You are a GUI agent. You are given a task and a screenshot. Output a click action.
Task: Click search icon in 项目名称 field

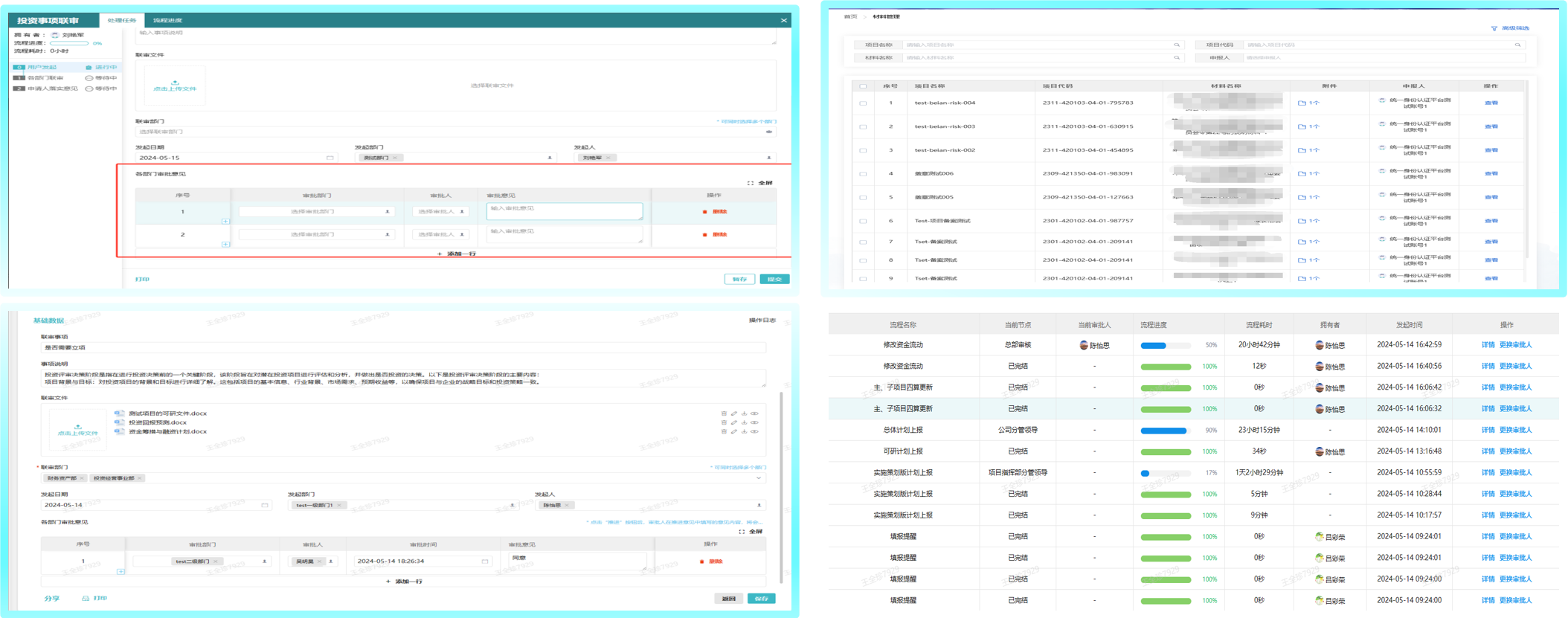pyautogui.click(x=1177, y=45)
